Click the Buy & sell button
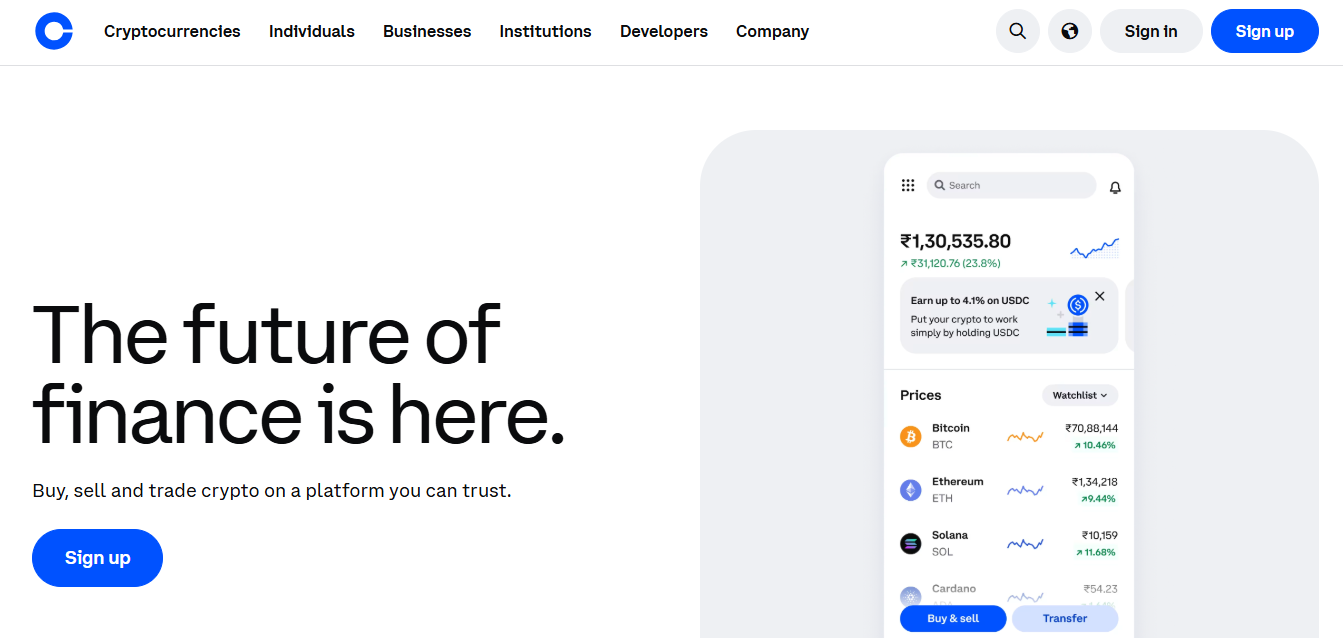The height and width of the screenshot is (638, 1343). click(x=953, y=618)
